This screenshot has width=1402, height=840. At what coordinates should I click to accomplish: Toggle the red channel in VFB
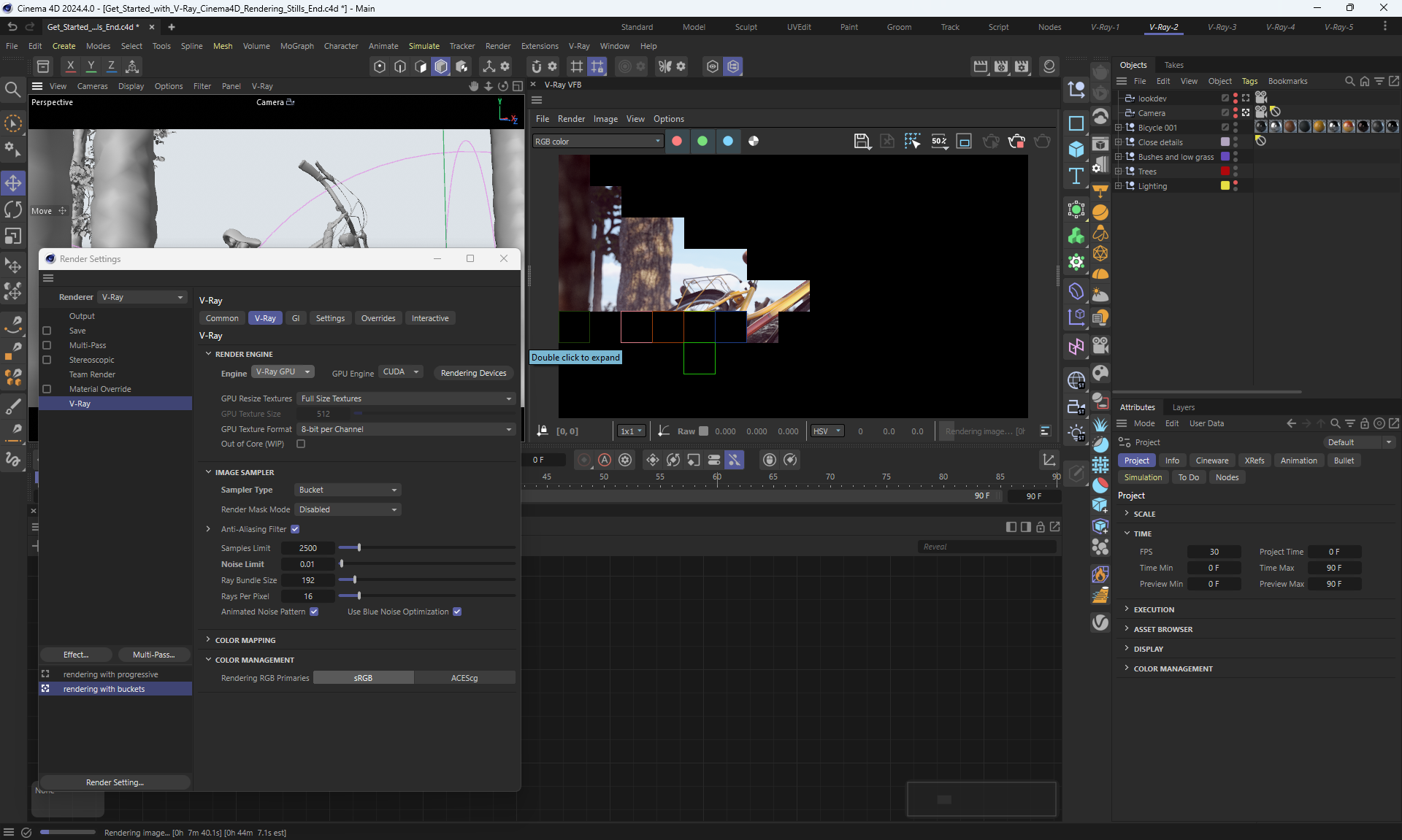point(677,142)
